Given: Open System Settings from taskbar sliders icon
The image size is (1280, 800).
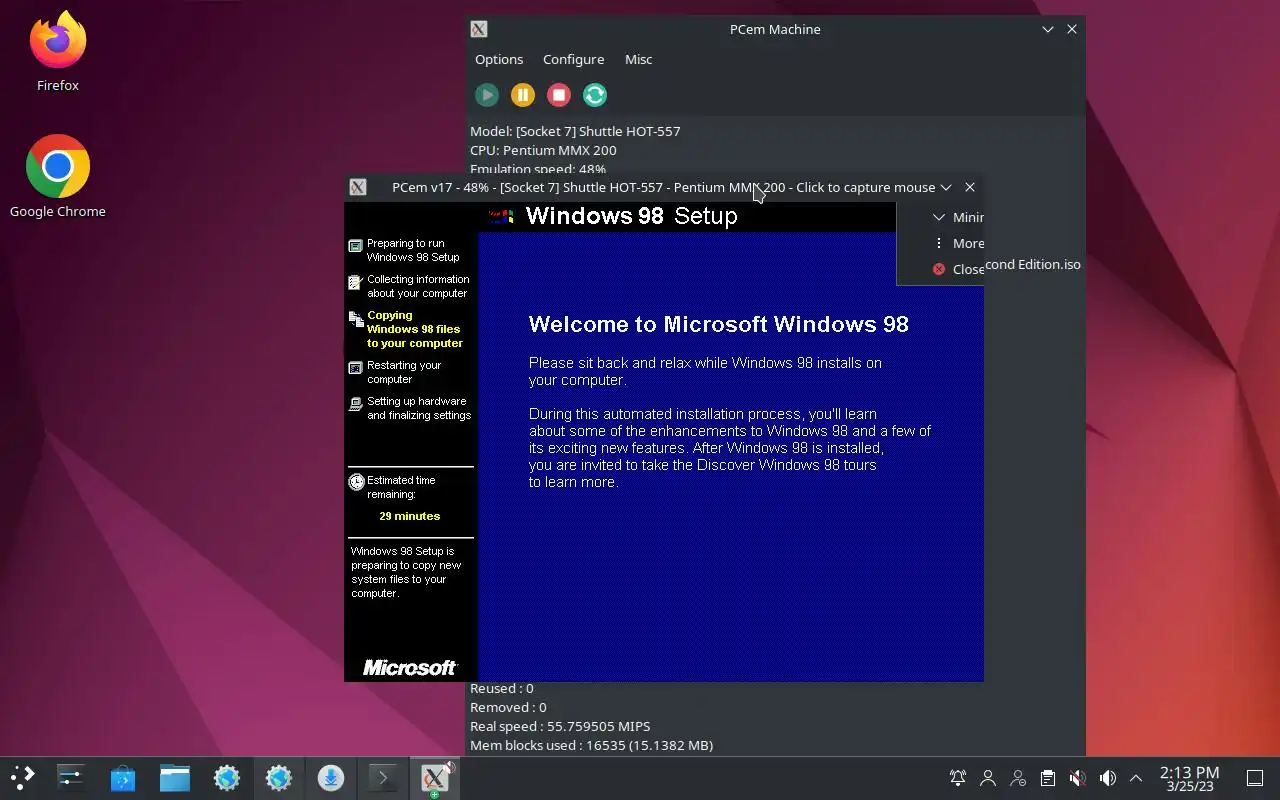Looking at the screenshot, I should click(71, 777).
